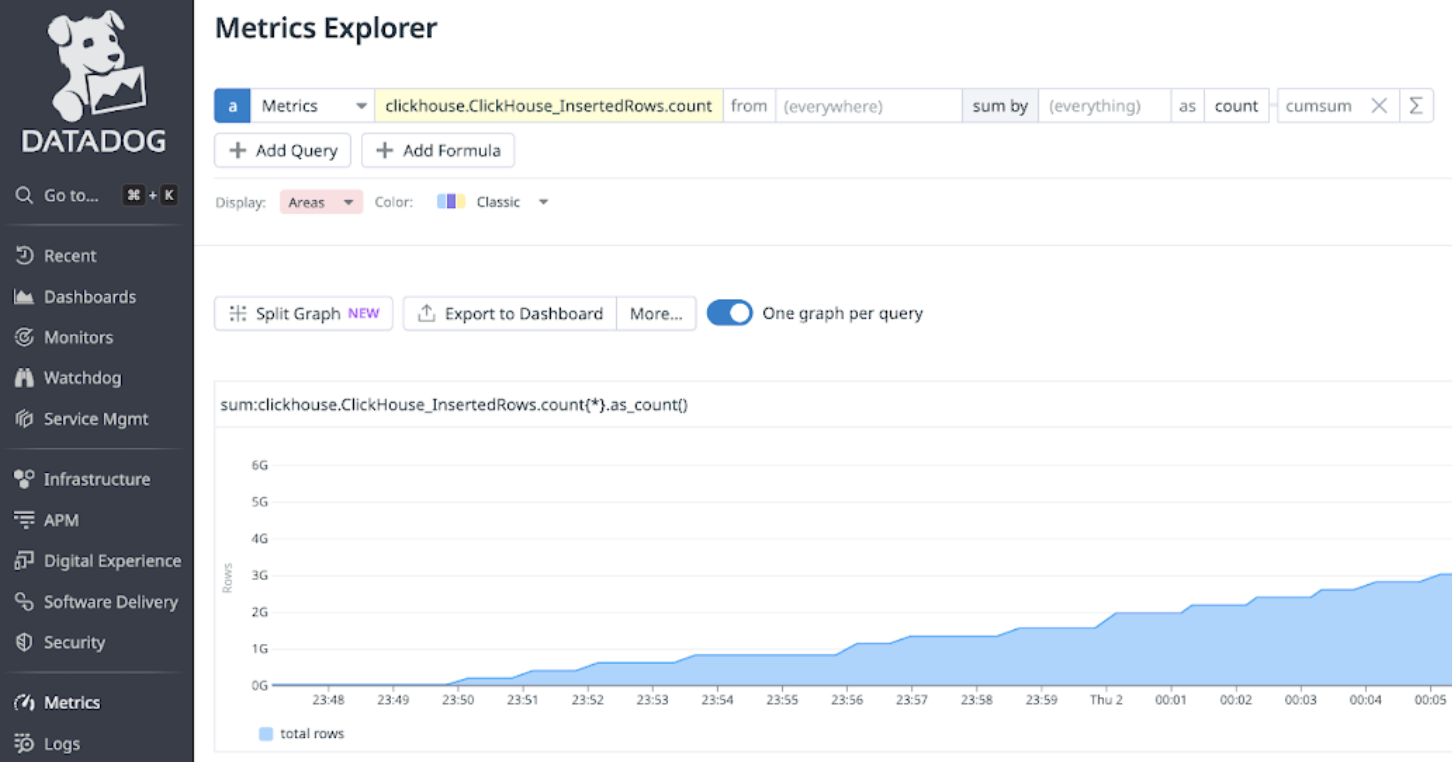The image size is (1452, 762).
Task: Click the sum by aggregation selector
Action: click(x=999, y=105)
